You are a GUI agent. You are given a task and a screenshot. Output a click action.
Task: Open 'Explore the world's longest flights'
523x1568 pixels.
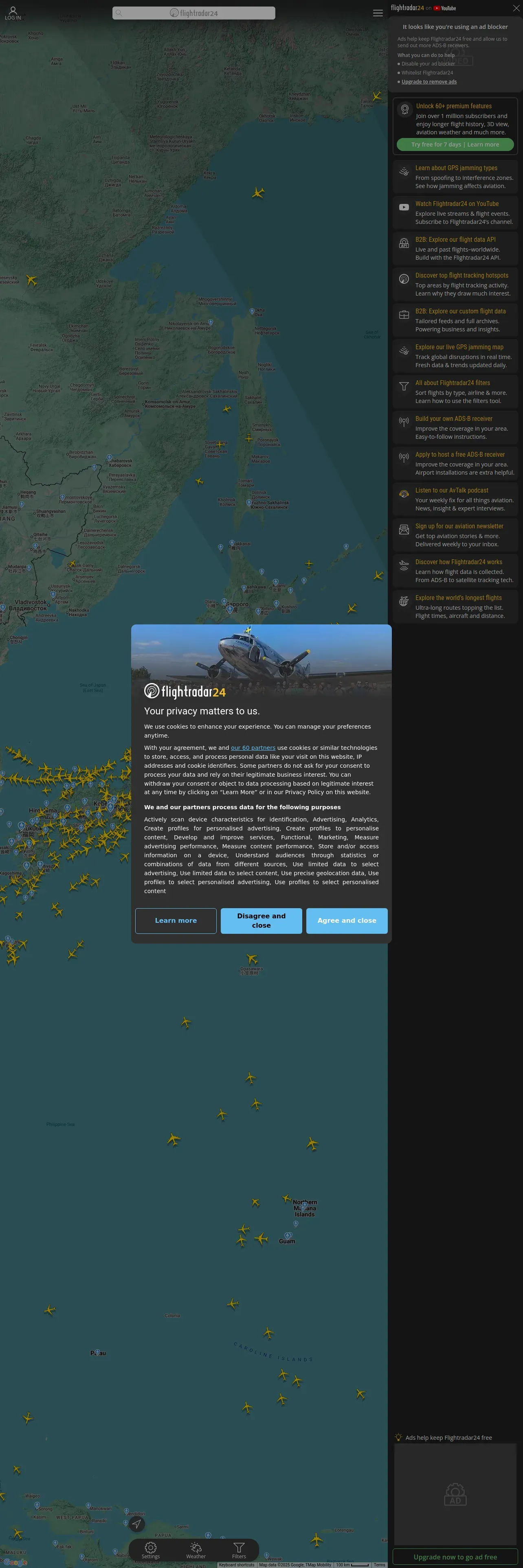click(459, 598)
